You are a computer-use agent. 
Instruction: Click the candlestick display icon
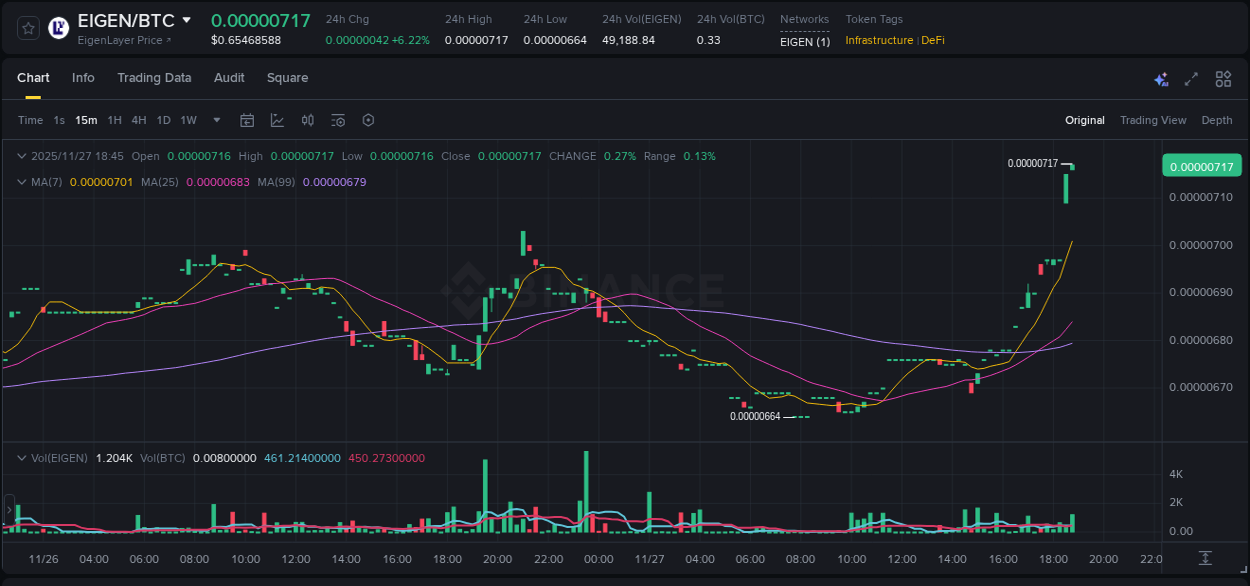point(308,120)
